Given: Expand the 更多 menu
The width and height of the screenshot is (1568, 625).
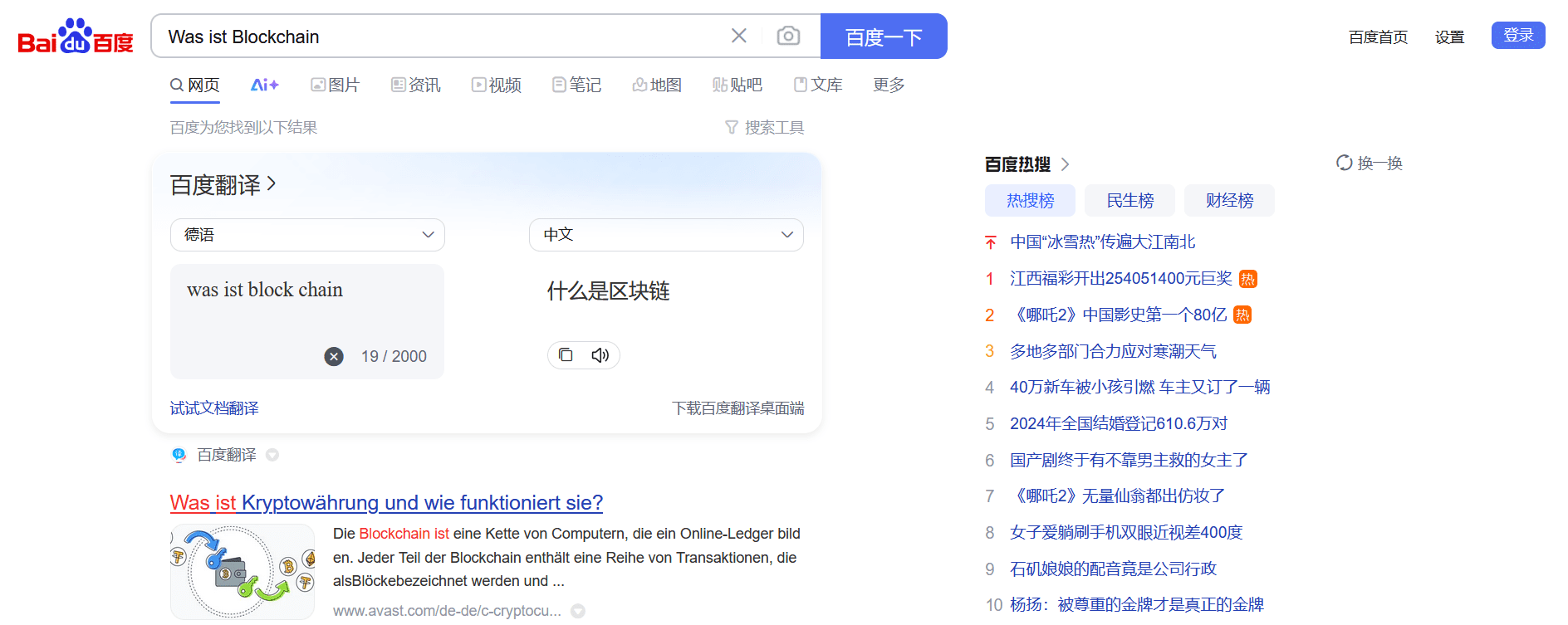Looking at the screenshot, I should [889, 85].
